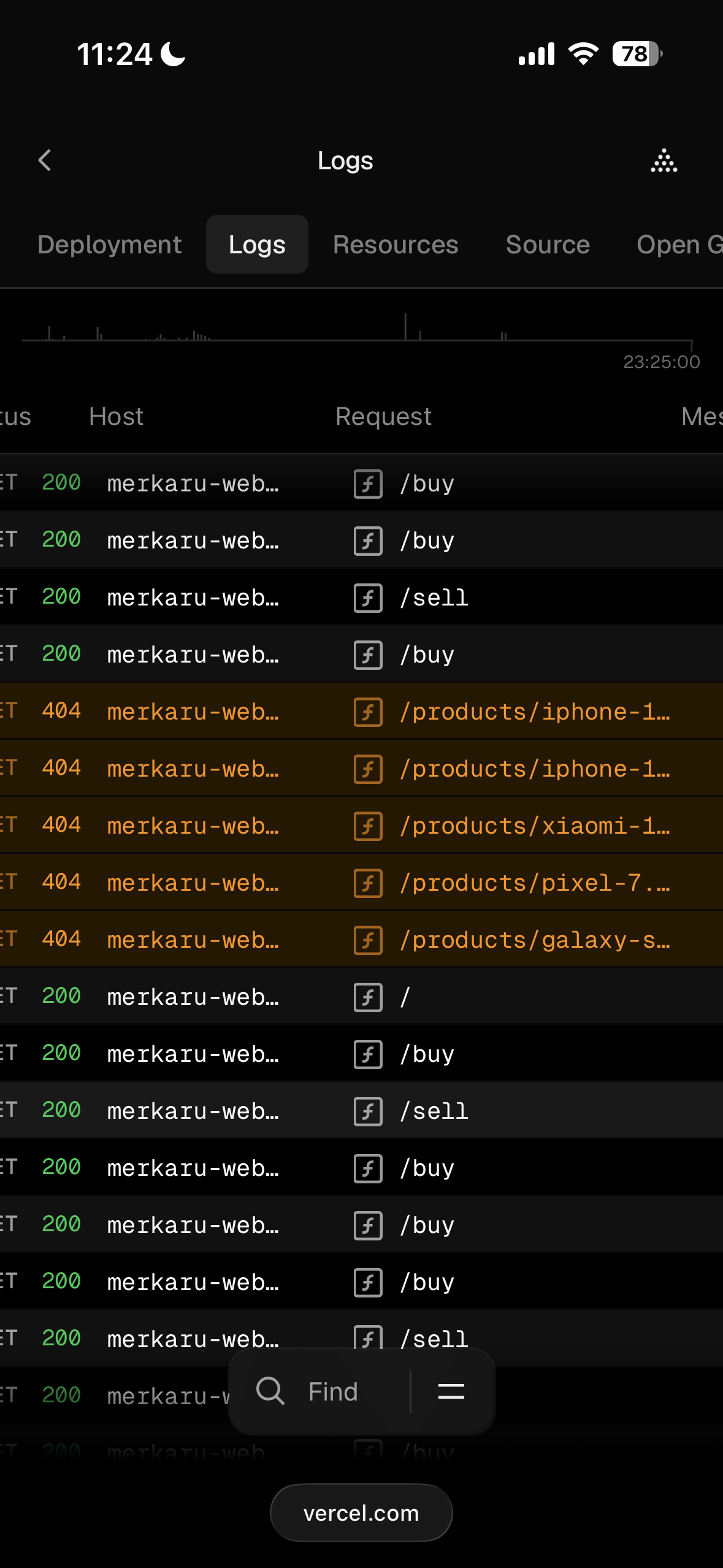Tap the battery indicator in status bar
Image resolution: width=723 pixels, height=1568 pixels.
pos(637,54)
